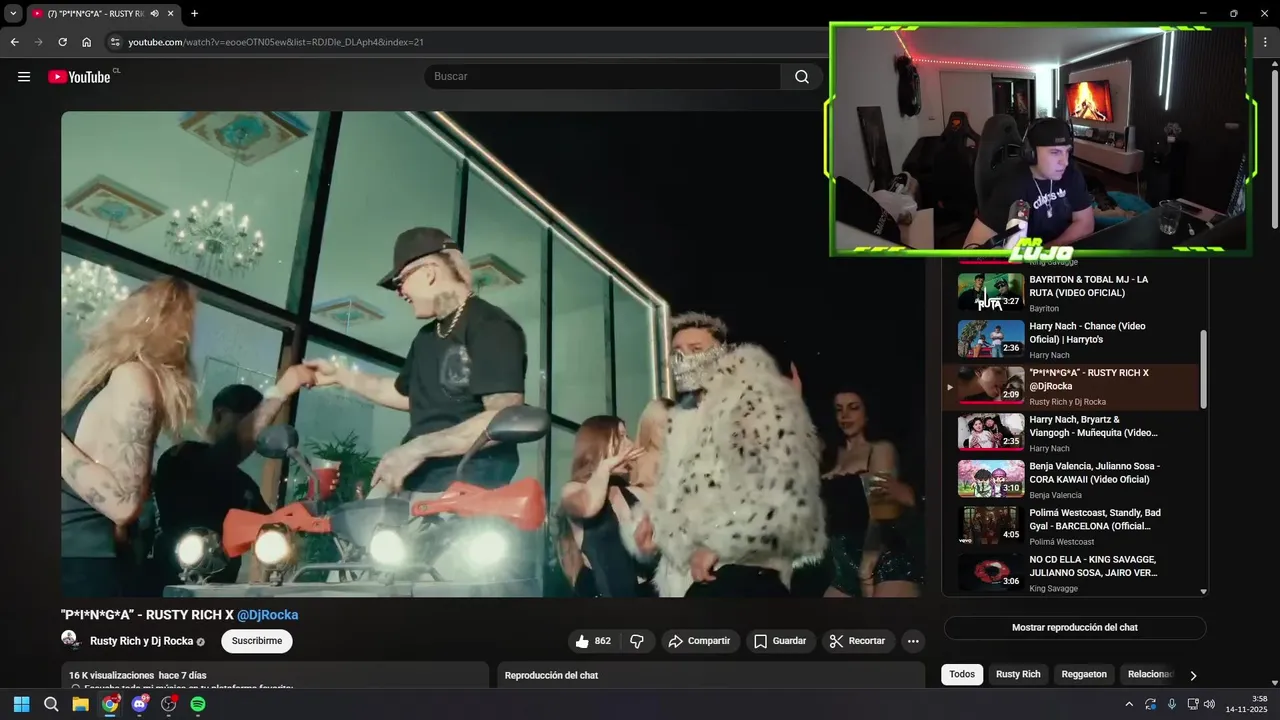This screenshot has width=1280, height=720.
Task: Open Rusty Rich y Dj Rocka channel link
Action: point(141,641)
